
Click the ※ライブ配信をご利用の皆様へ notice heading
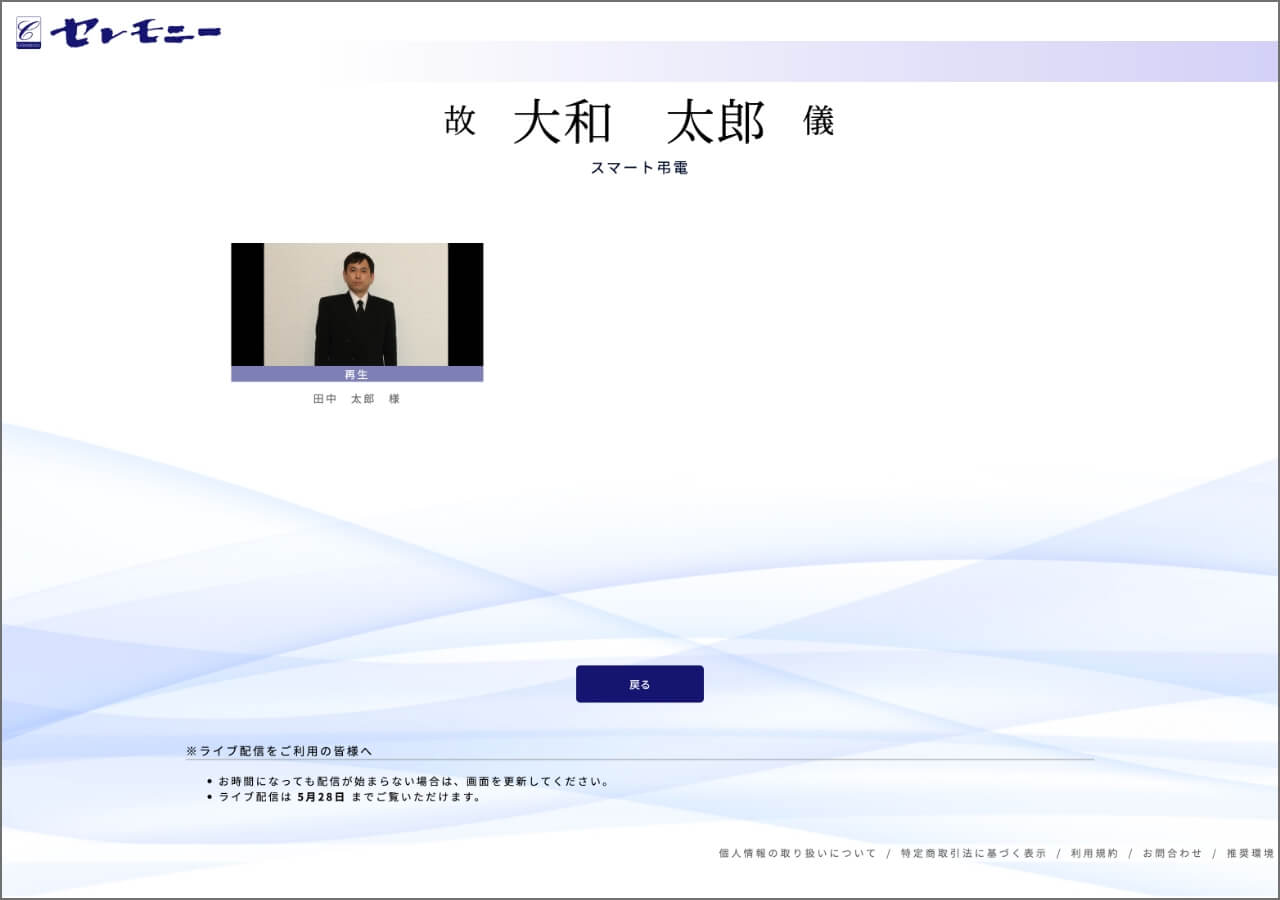(x=279, y=751)
